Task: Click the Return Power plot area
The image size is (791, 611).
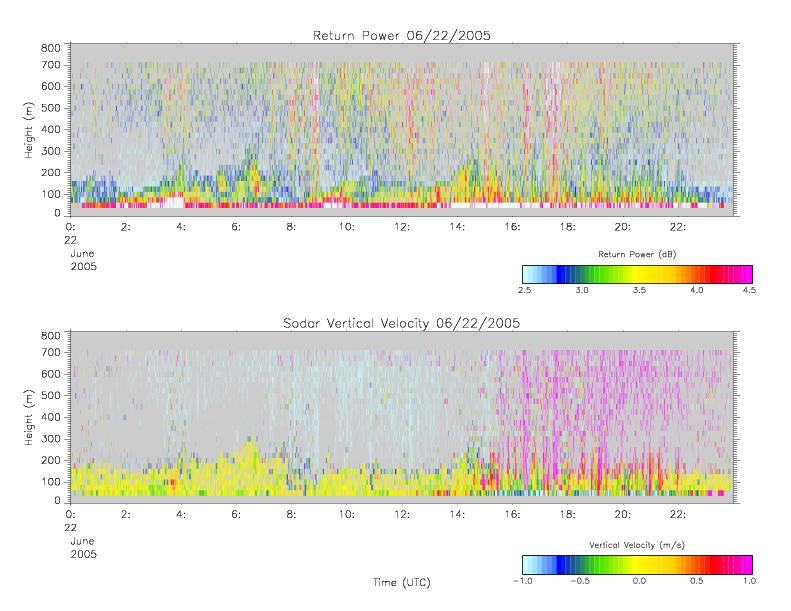Action: click(x=402, y=130)
